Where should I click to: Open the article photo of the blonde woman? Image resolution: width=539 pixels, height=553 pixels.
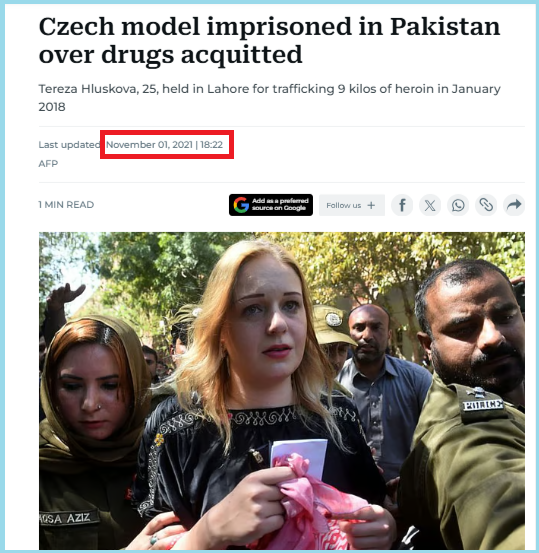(282, 390)
